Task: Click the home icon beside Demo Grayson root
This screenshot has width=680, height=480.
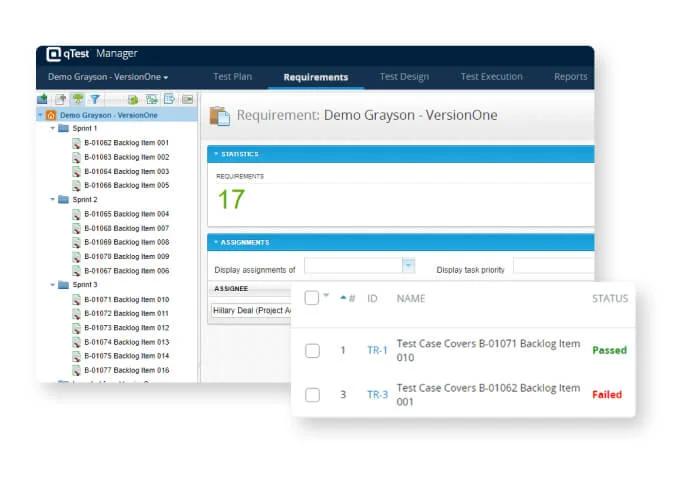Action: 51,115
